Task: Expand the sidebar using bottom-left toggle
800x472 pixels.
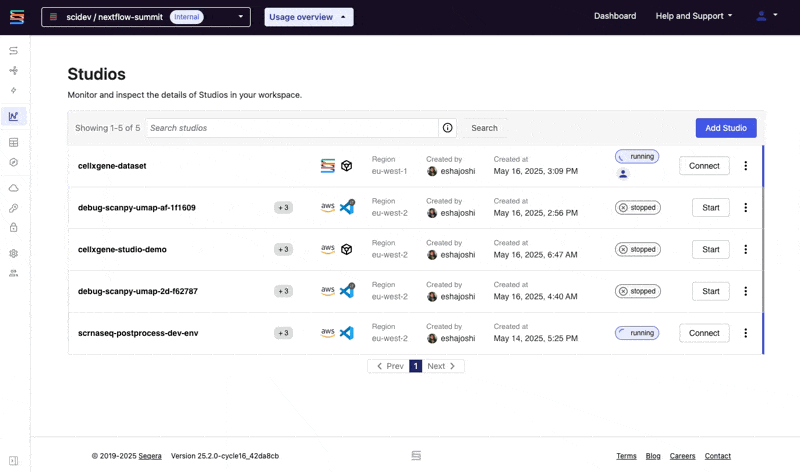Action: point(14,460)
